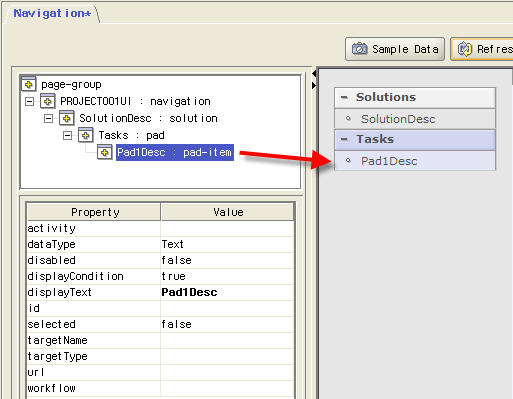Click the page-group node icon

pos(28,84)
